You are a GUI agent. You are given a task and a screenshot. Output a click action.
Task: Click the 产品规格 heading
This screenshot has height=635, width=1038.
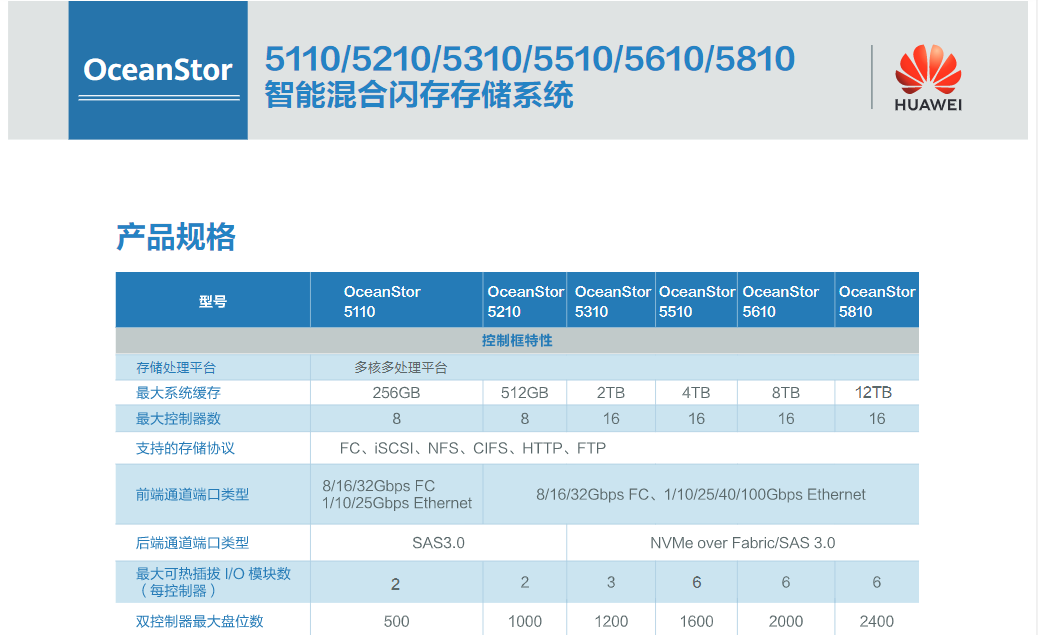point(176,237)
